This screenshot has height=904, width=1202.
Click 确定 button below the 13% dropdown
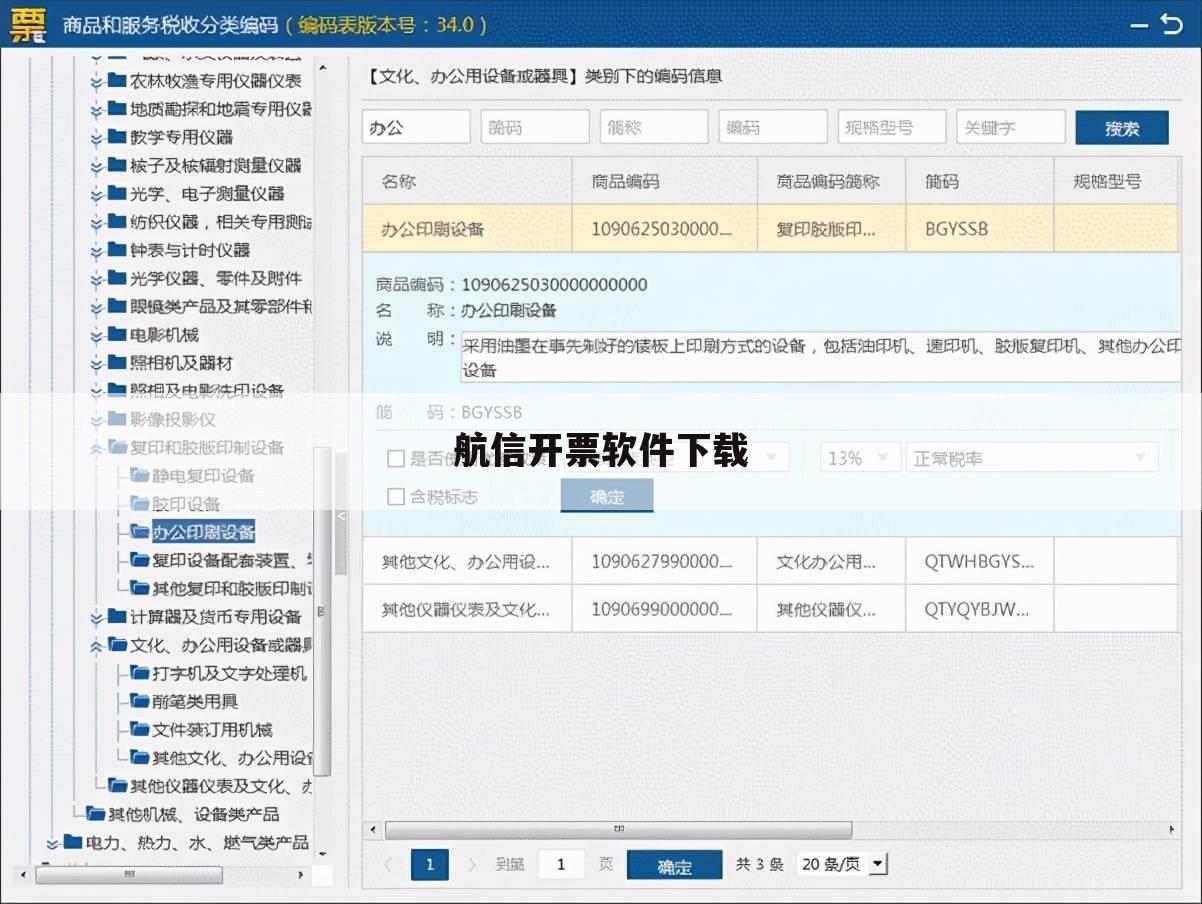pos(607,496)
